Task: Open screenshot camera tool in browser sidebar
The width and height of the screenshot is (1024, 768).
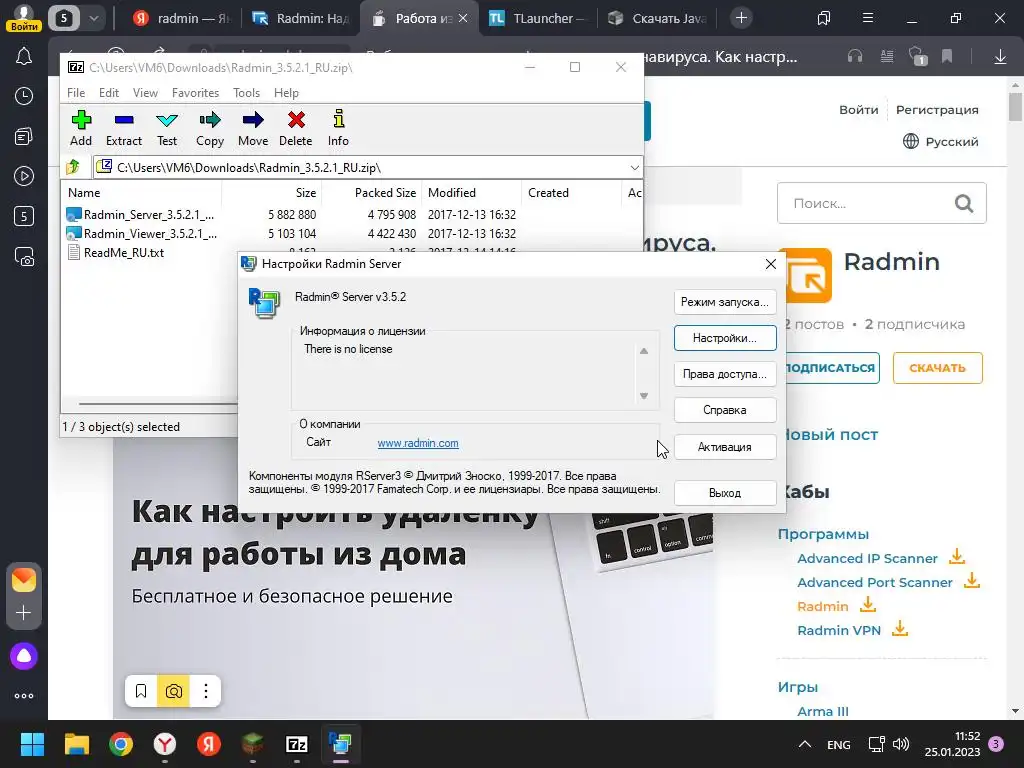Action: [x=24, y=257]
